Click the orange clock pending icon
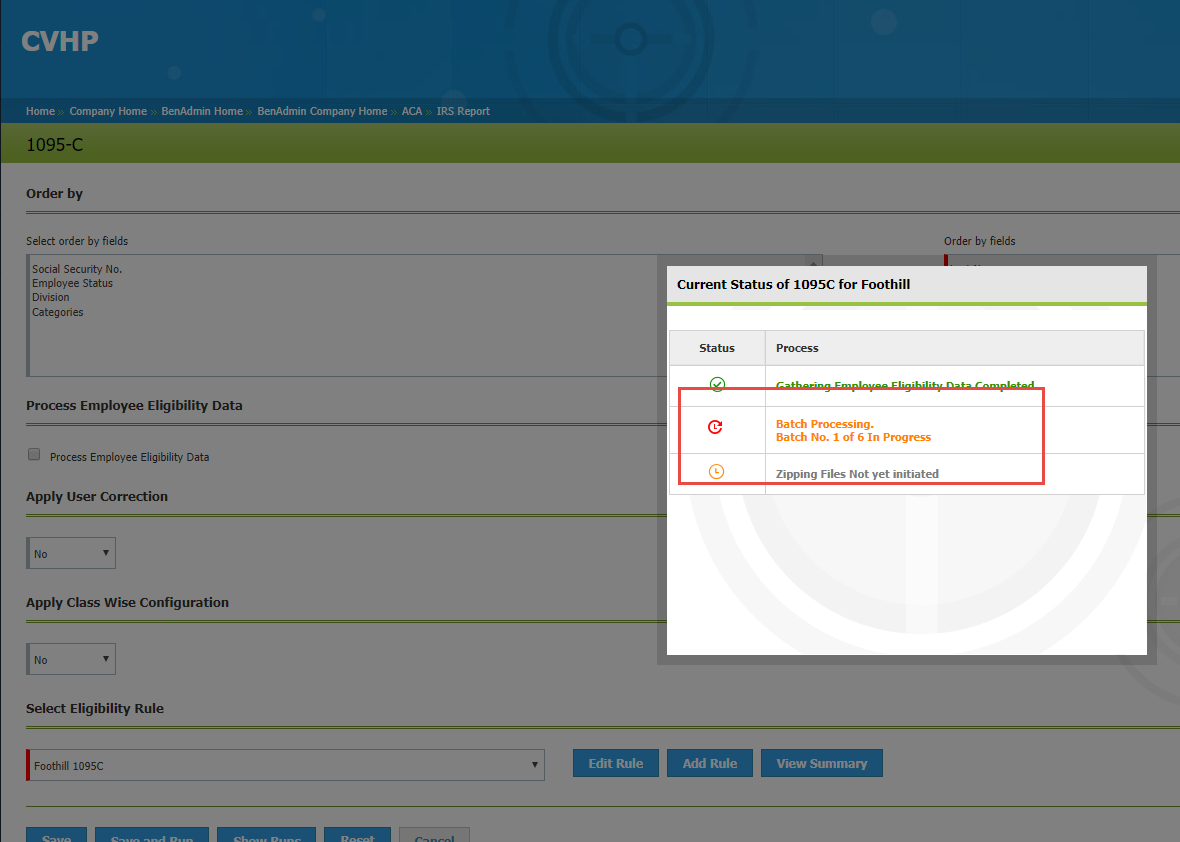1180x842 pixels. click(716, 472)
